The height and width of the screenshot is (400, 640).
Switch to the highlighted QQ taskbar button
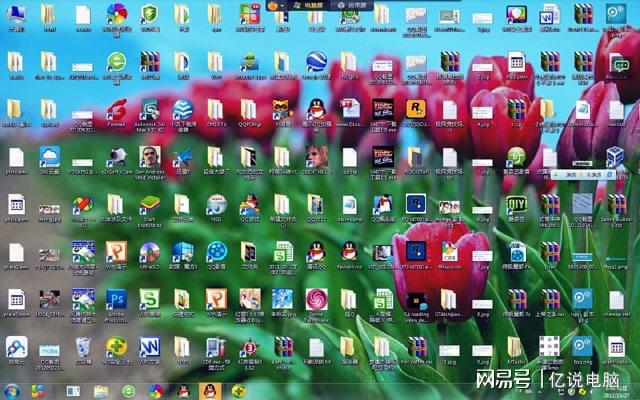[210, 392]
